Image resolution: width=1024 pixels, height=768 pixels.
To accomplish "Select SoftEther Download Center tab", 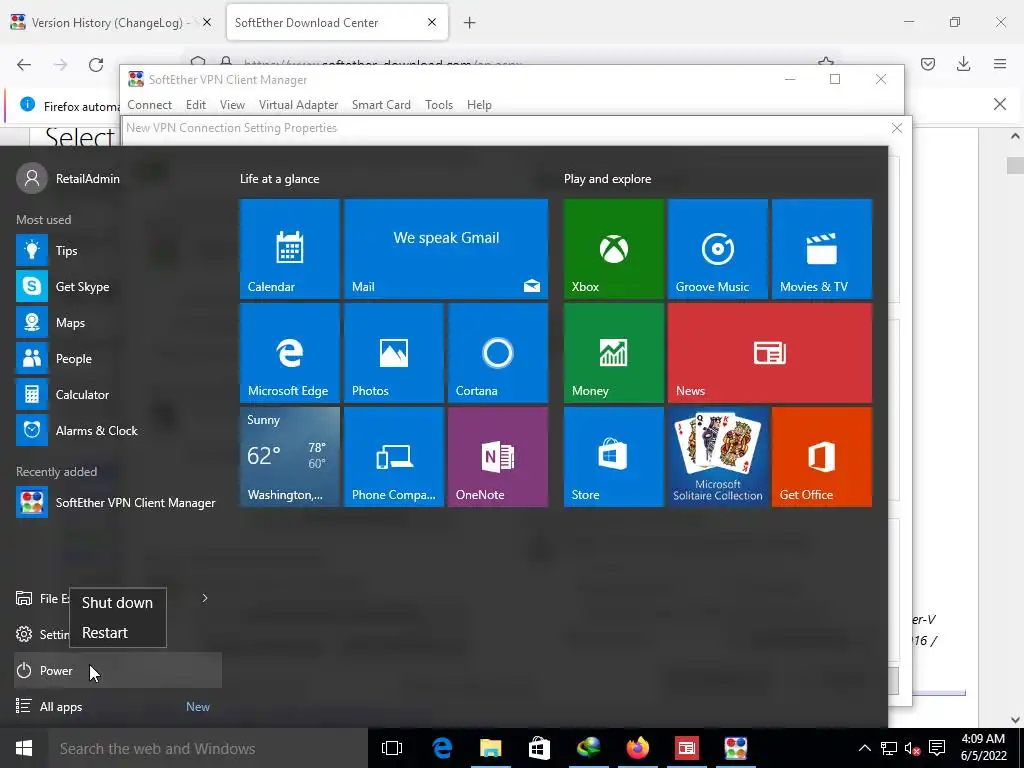I will (x=336, y=22).
